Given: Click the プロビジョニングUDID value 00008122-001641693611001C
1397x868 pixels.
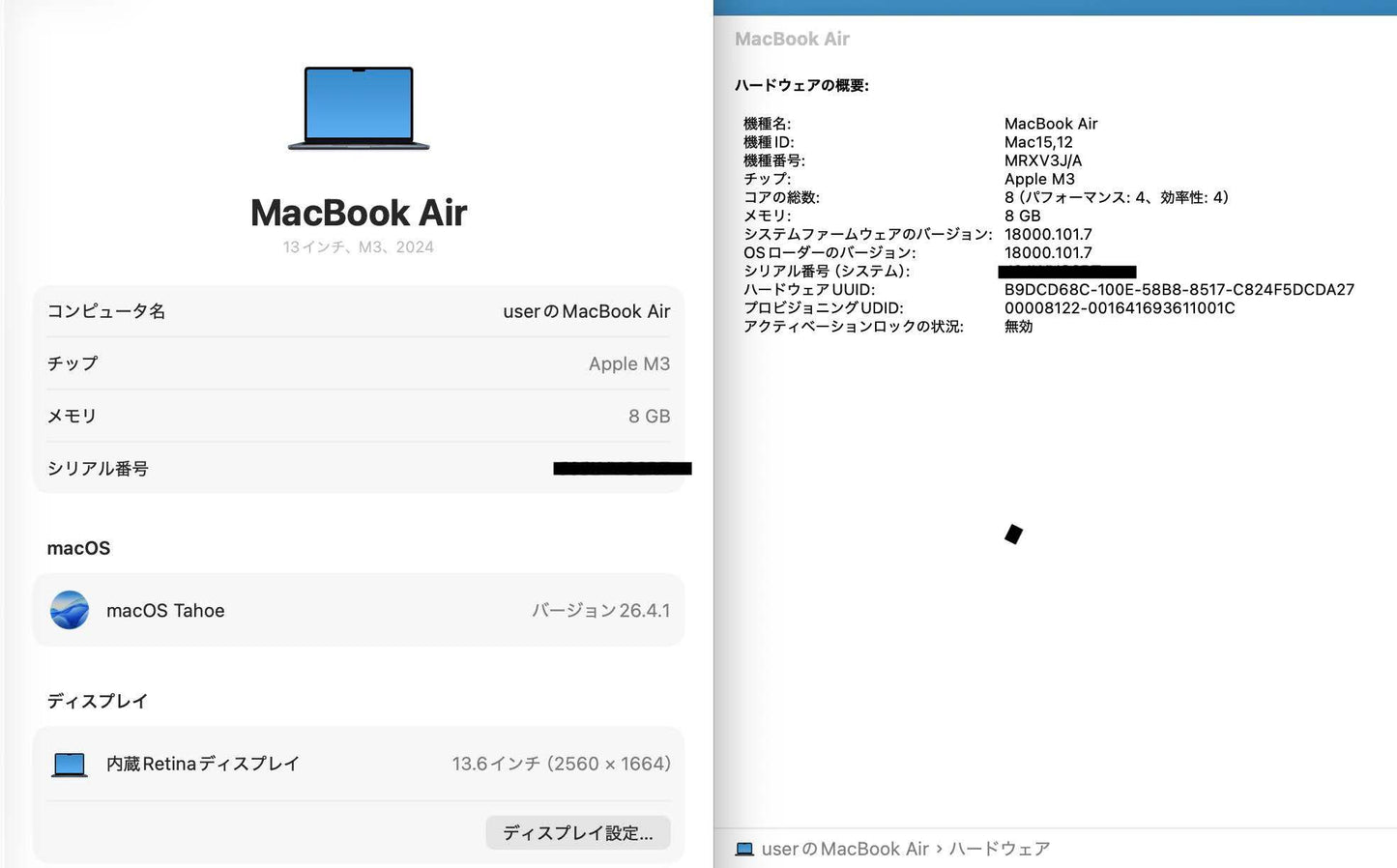Looking at the screenshot, I should (1120, 307).
